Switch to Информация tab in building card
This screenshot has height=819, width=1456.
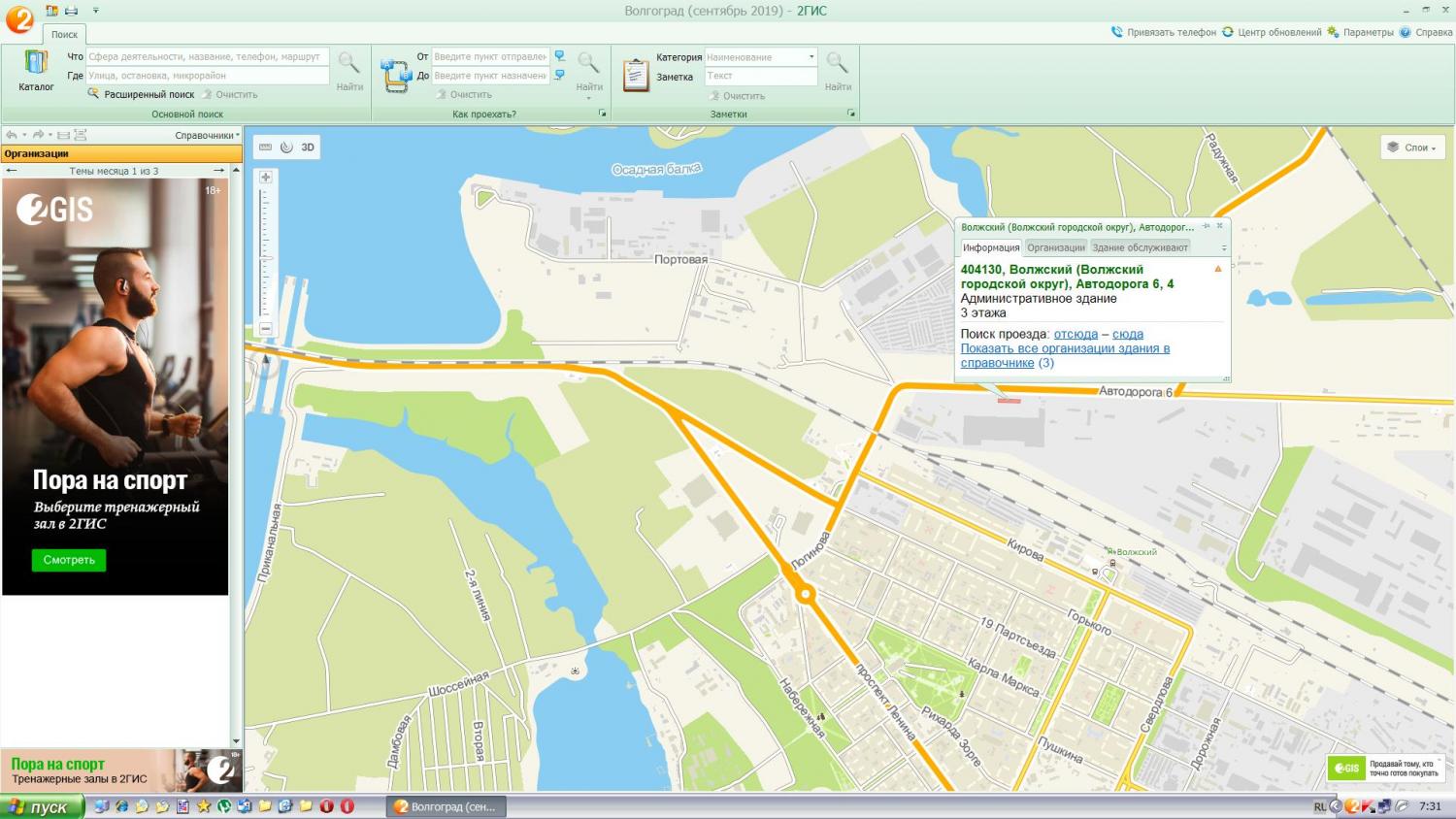(991, 247)
